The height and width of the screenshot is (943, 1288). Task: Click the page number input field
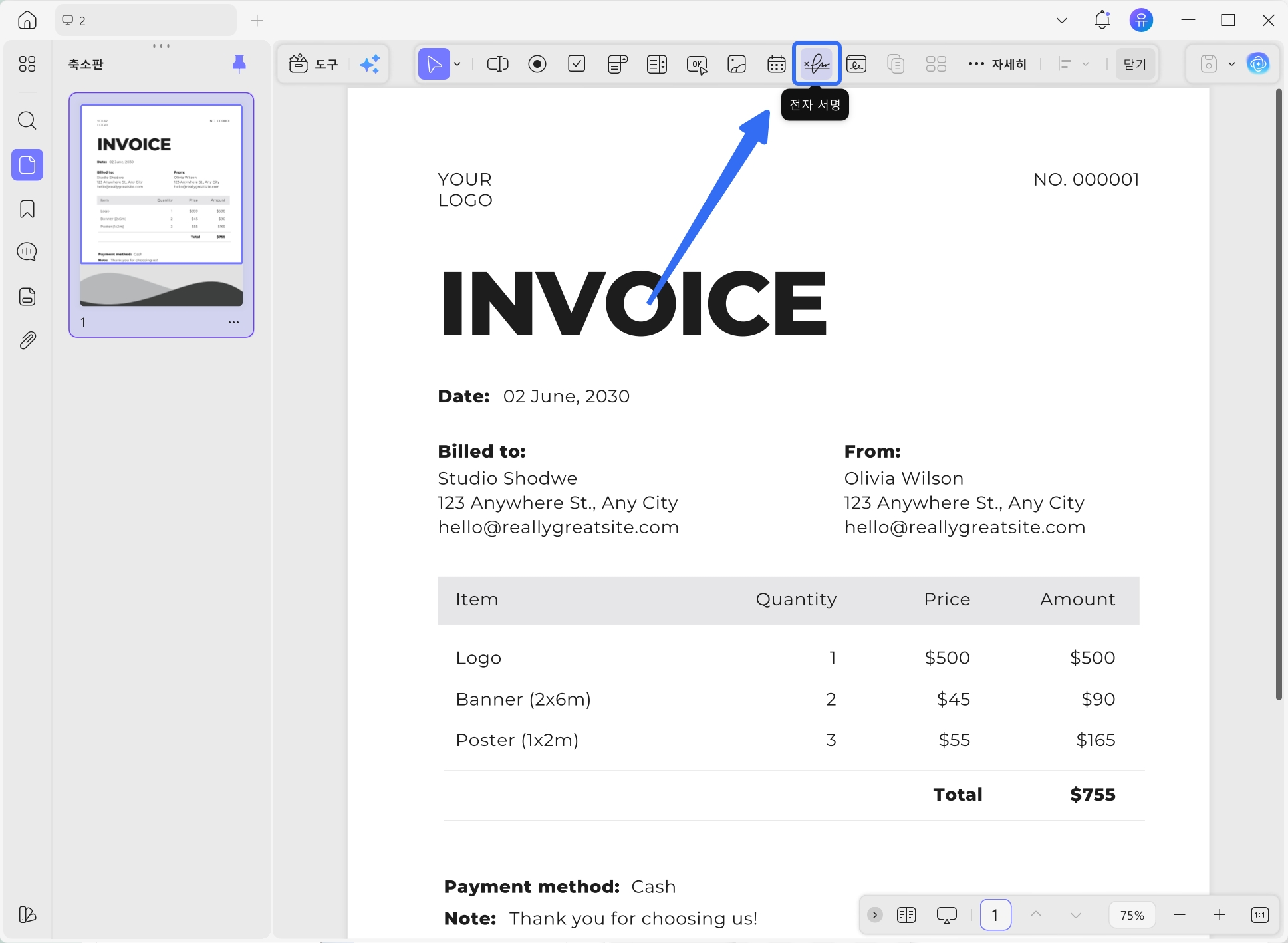(x=995, y=915)
